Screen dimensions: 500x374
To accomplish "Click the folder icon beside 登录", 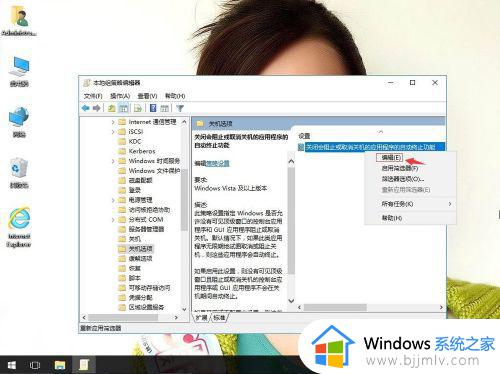I will pyautogui.click(x=122, y=190).
